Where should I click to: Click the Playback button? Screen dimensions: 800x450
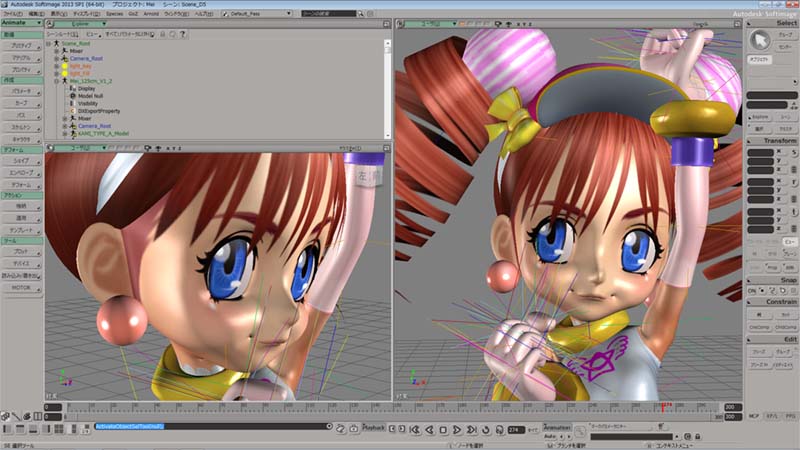[373, 428]
